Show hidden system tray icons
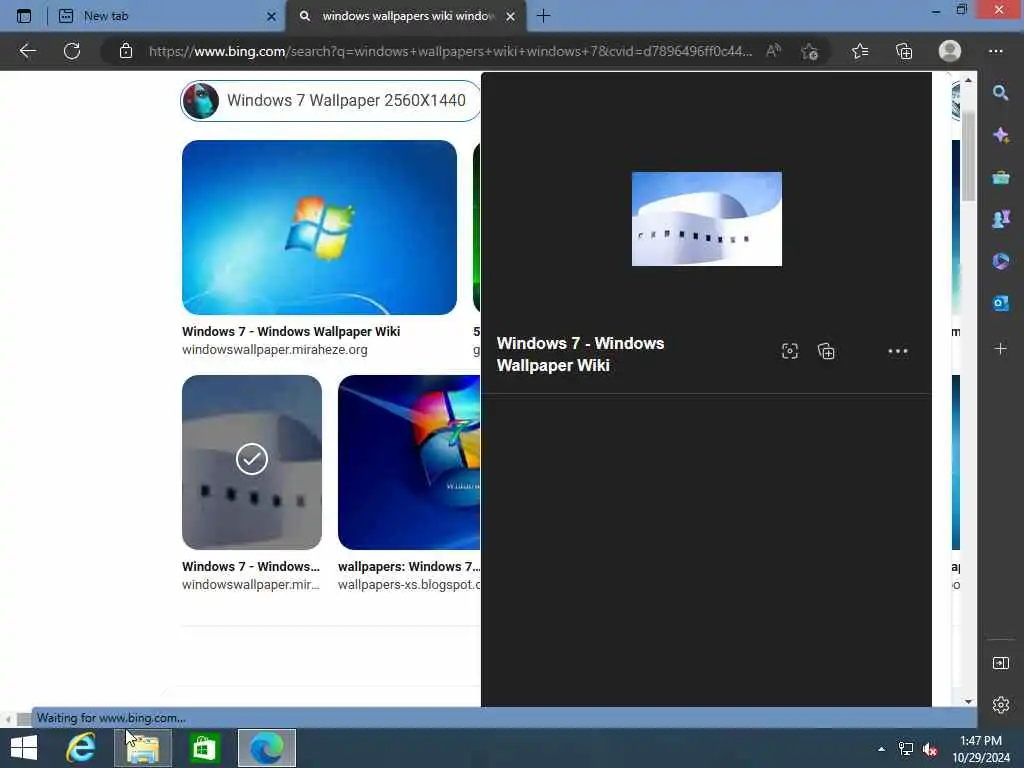The width and height of the screenshot is (1024, 768). click(x=881, y=749)
